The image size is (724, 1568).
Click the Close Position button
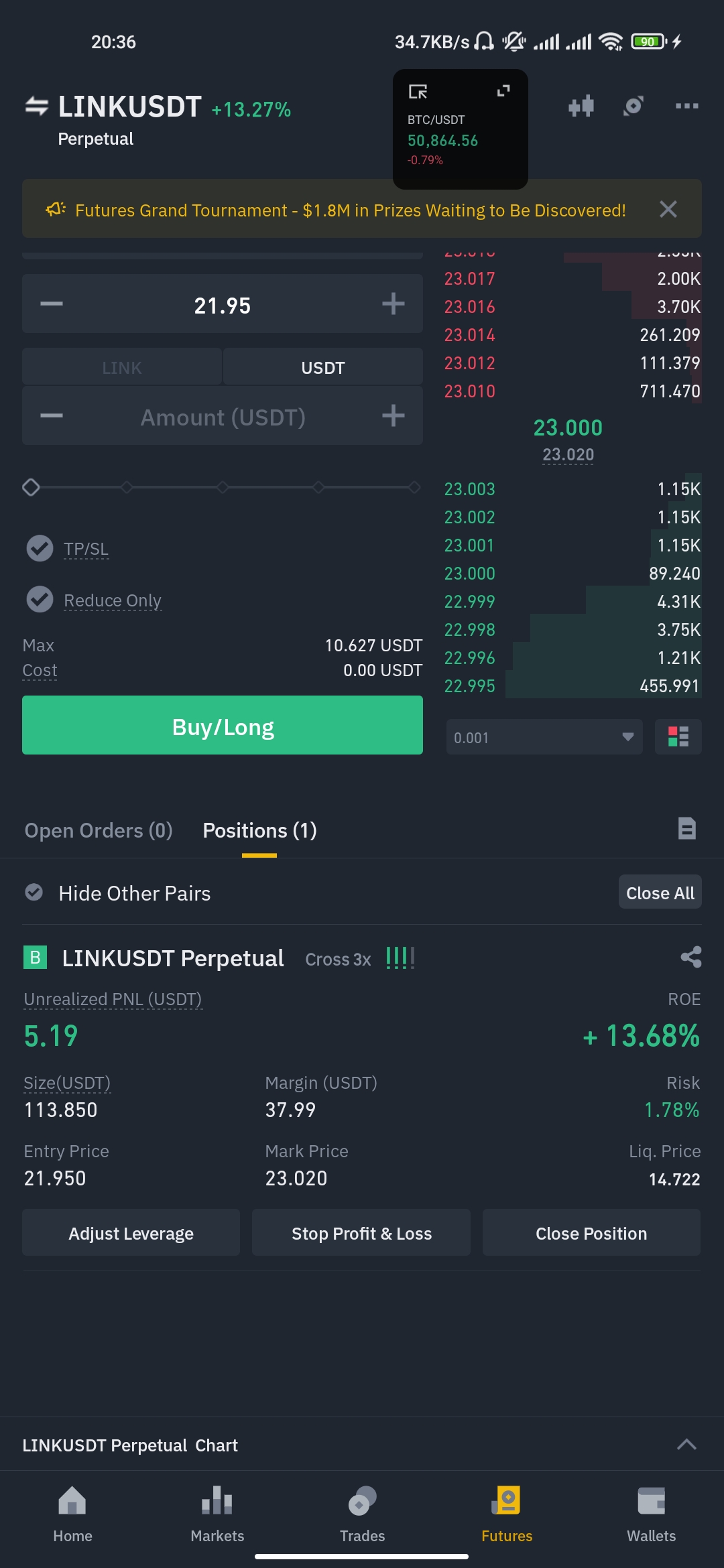(x=591, y=1233)
